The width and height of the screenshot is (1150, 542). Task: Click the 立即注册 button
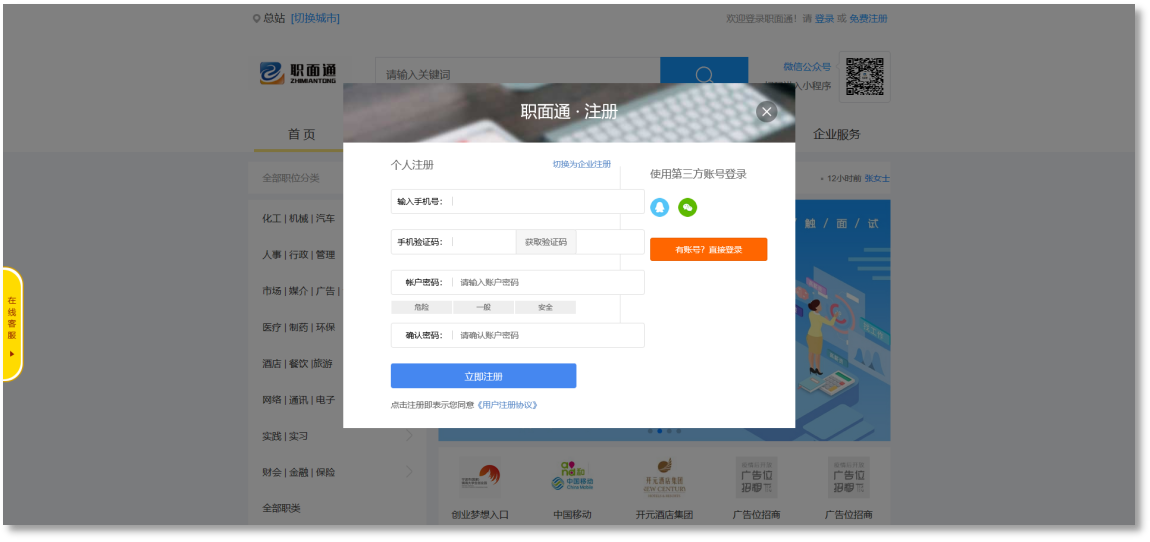483,376
